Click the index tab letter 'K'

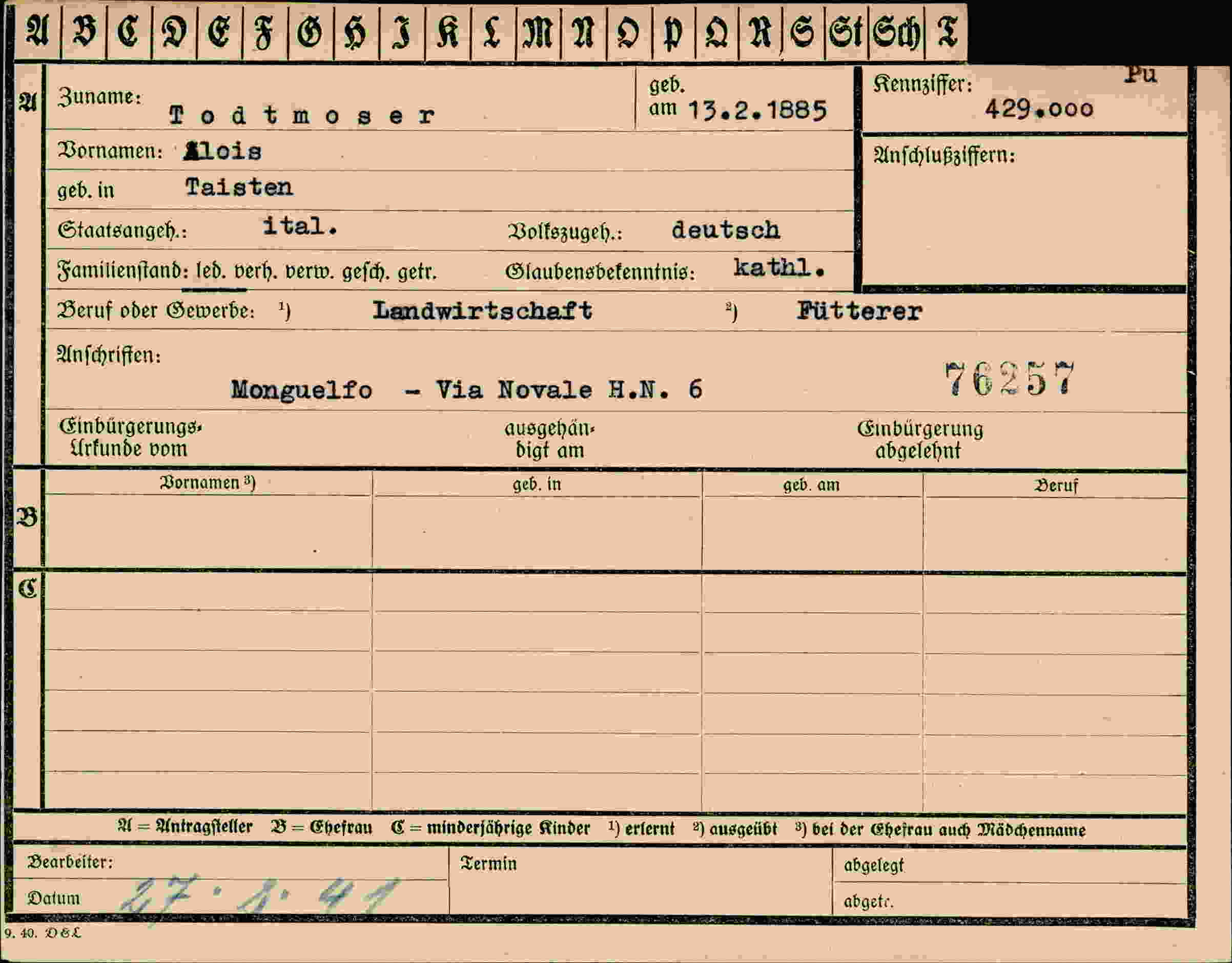click(x=447, y=31)
